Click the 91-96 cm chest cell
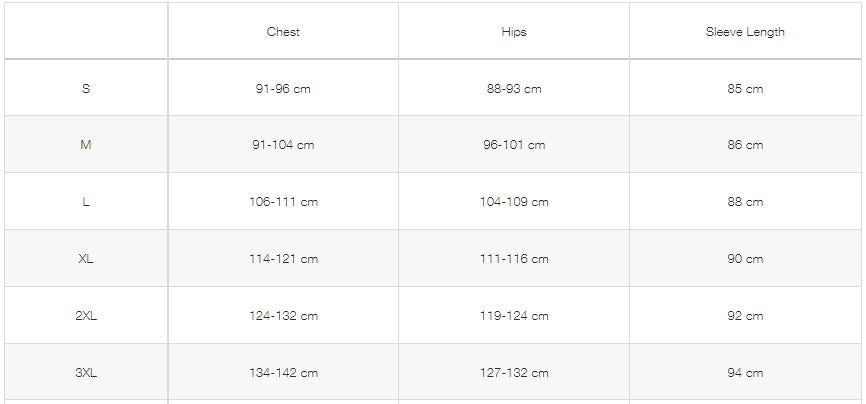The height and width of the screenshot is (404, 866). coord(283,89)
